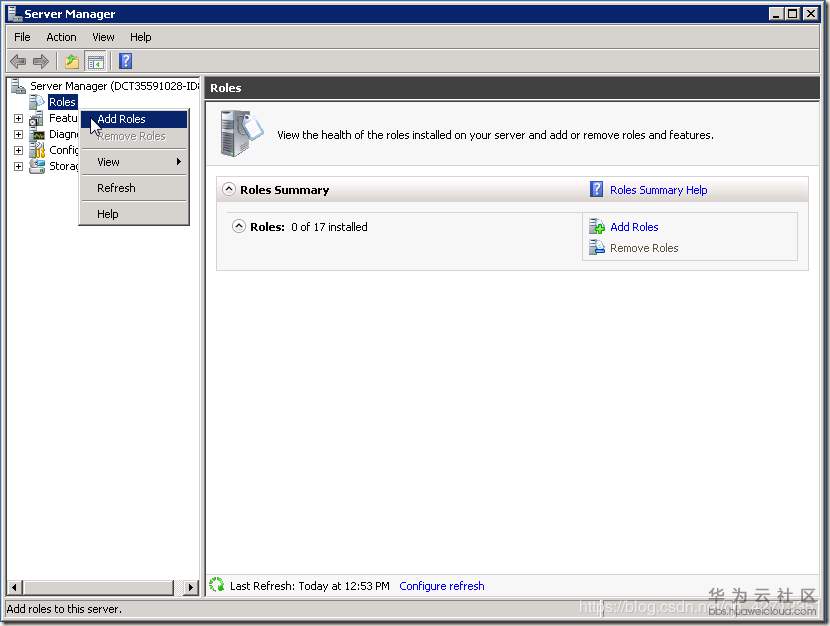Click disabled Remove Roles context menu entry
The image size is (830, 626).
pyautogui.click(x=134, y=136)
